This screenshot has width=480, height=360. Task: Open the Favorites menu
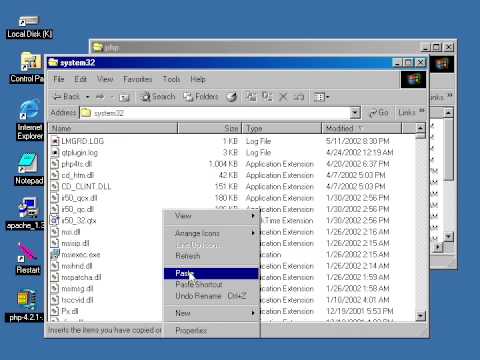(x=137, y=79)
